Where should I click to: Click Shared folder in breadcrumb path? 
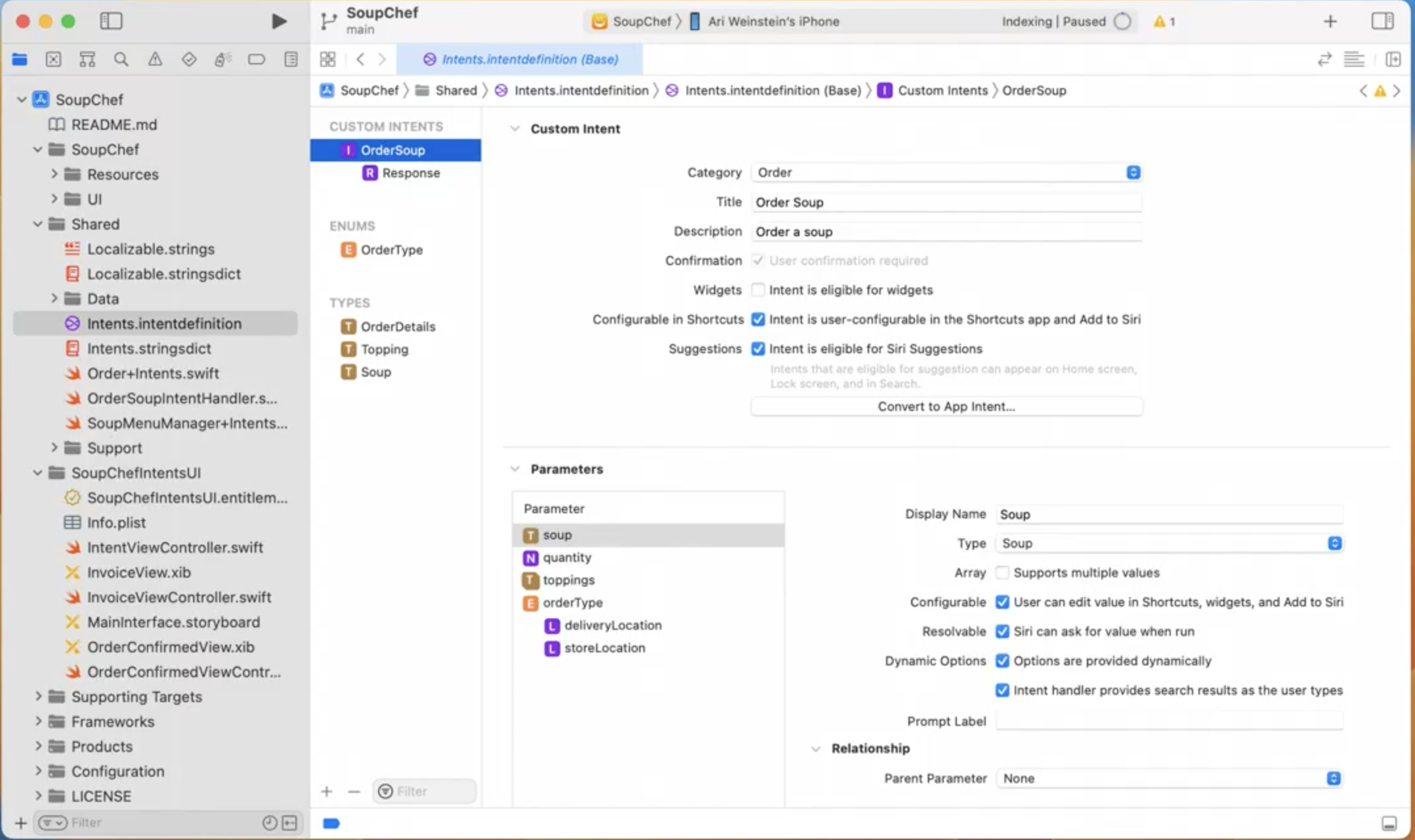[447, 91]
